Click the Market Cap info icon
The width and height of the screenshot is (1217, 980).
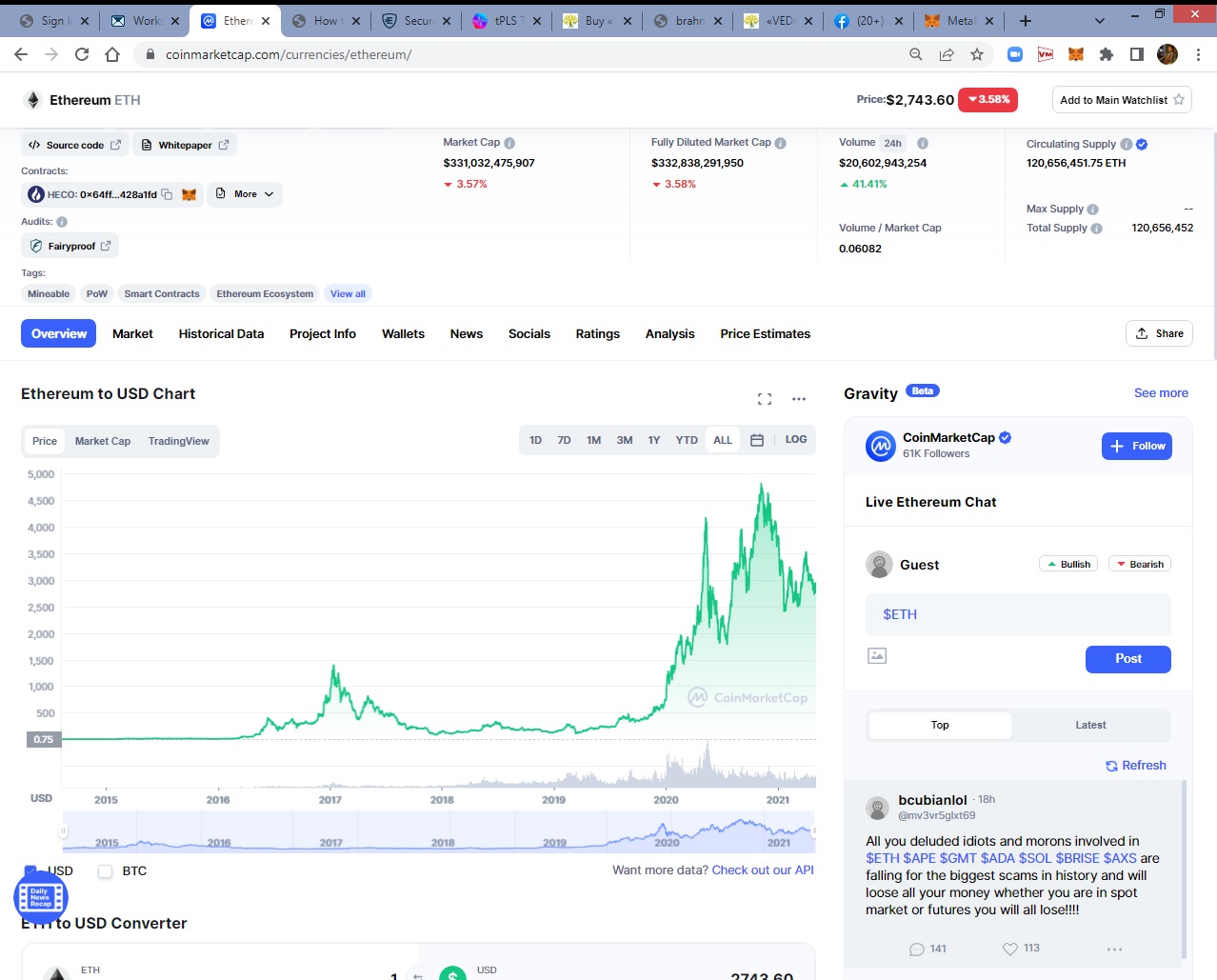click(509, 143)
